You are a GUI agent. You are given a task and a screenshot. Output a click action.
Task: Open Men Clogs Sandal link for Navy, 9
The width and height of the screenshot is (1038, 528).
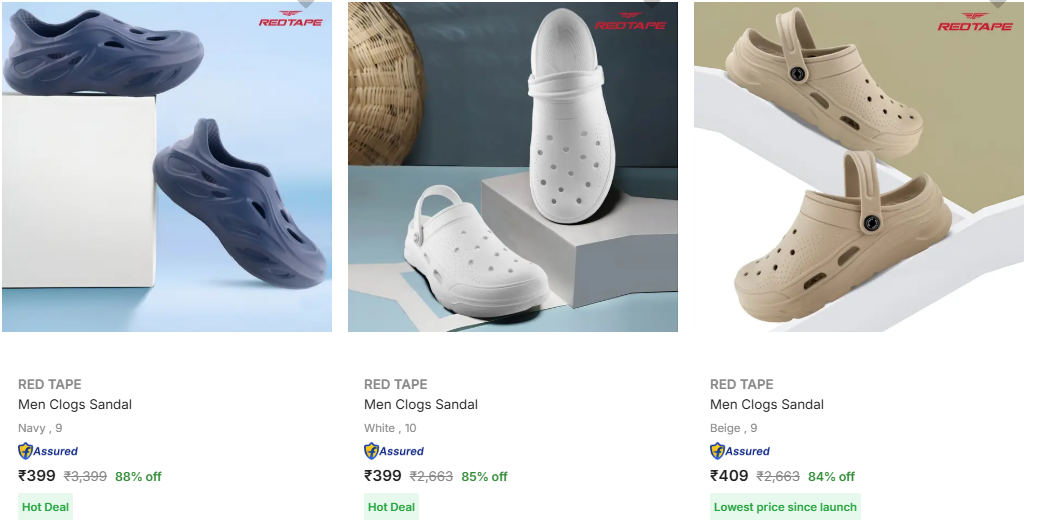click(x=75, y=404)
